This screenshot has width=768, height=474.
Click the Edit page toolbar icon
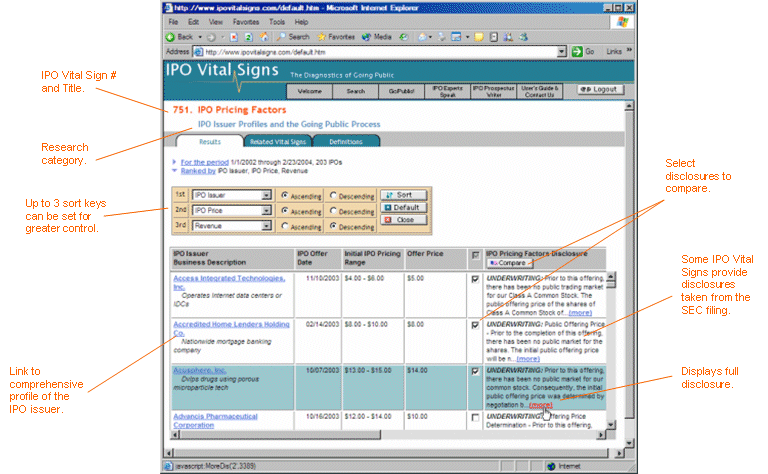point(456,37)
